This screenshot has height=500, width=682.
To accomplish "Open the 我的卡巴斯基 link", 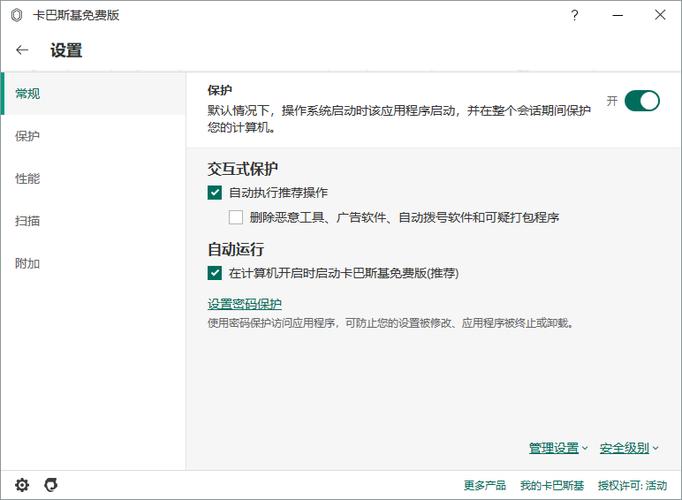I will pyautogui.click(x=552, y=485).
